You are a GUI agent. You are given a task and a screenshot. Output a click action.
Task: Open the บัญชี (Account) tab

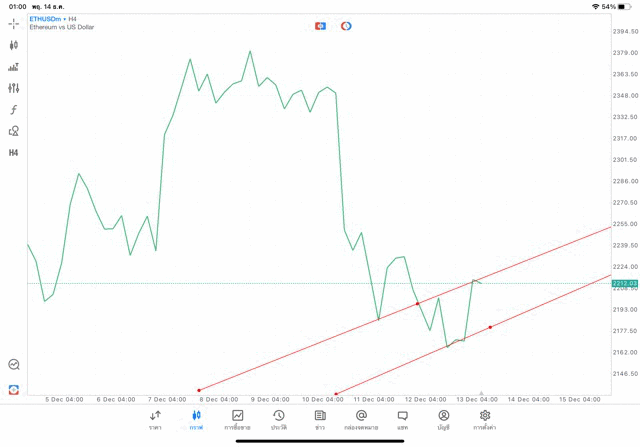[x=443, y=419]
